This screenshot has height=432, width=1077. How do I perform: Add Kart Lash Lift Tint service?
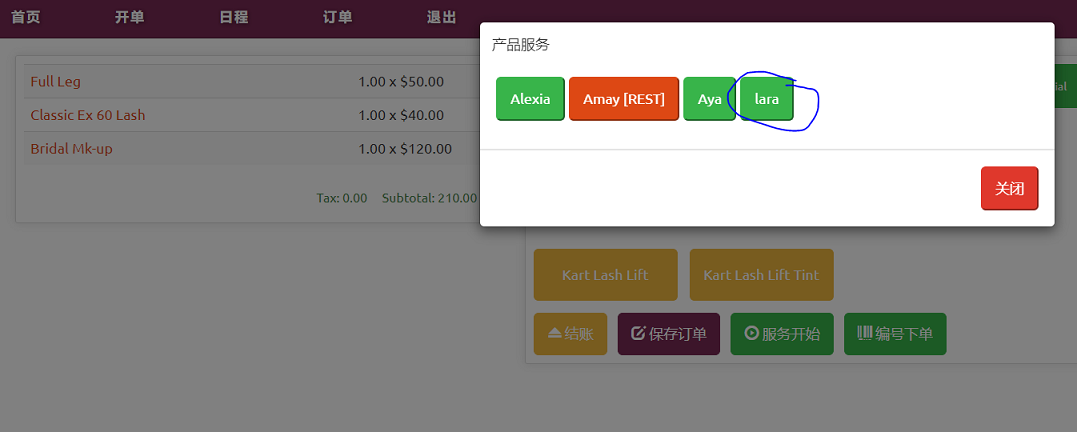click(x=761, y=275)
